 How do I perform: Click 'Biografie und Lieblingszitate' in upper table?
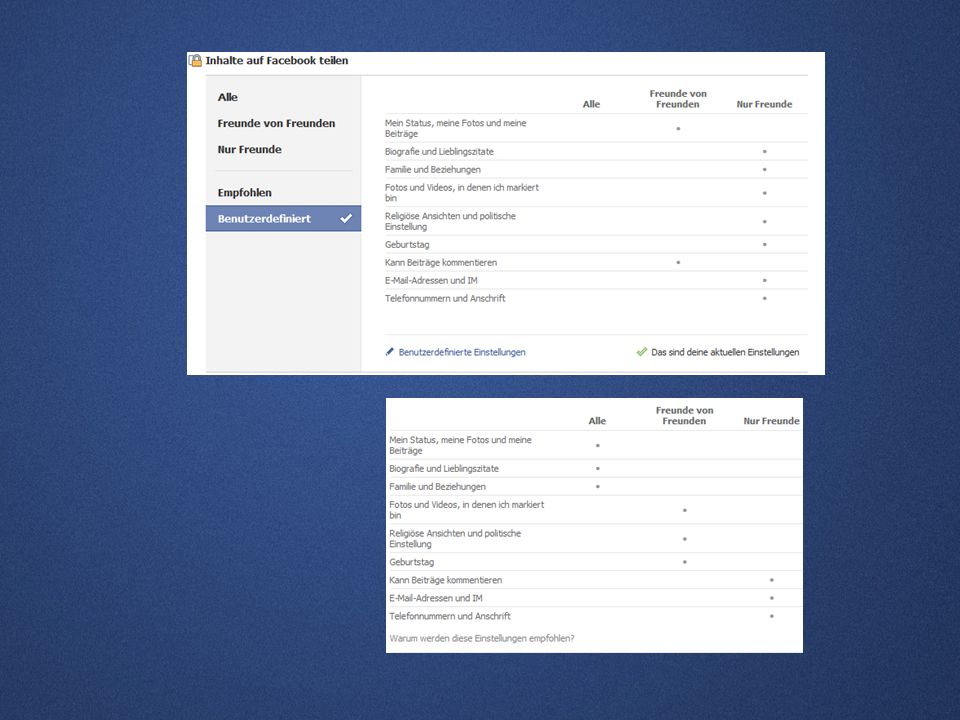(x=439, y=151)
